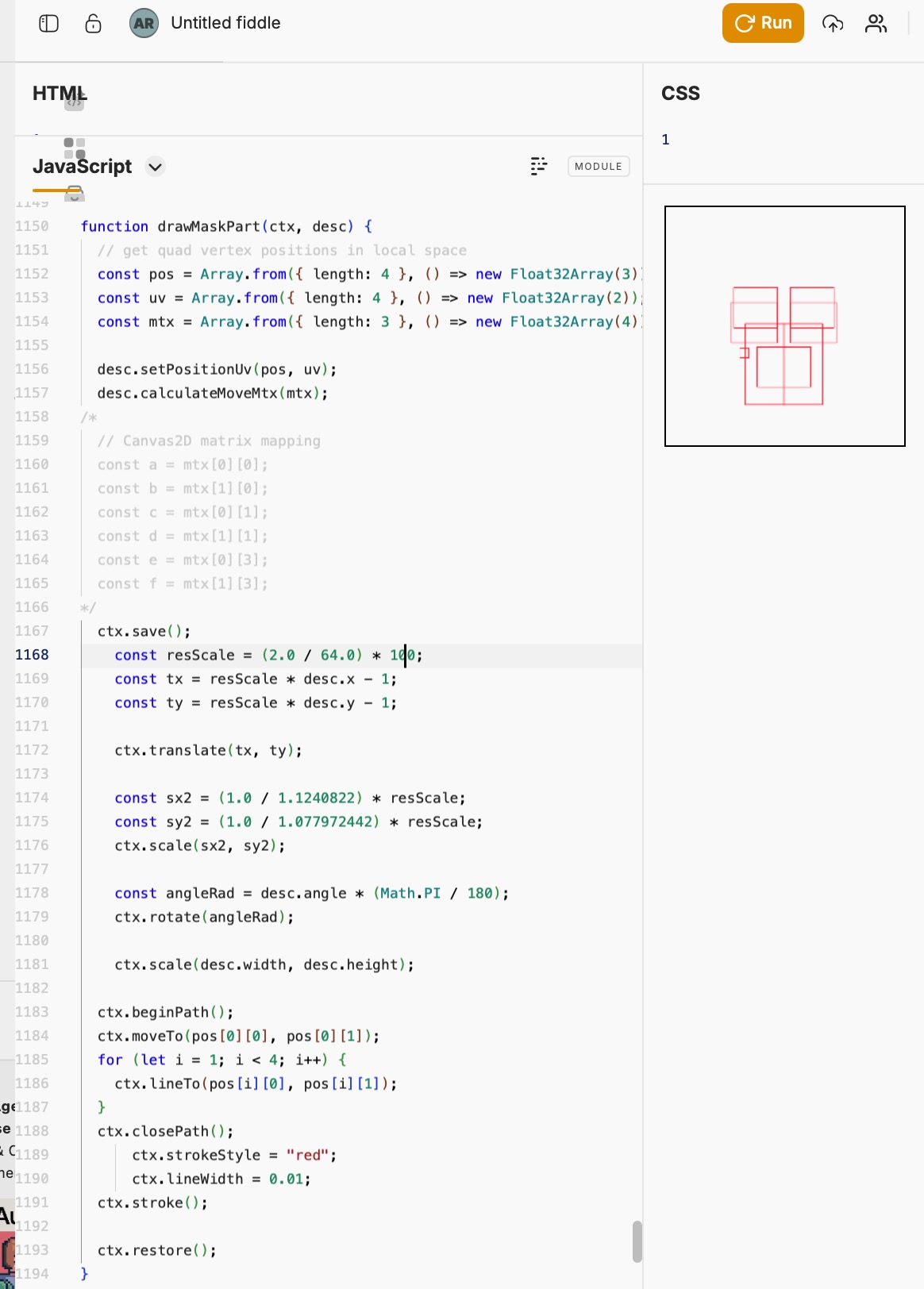Click the small icon below the JavaScript label

(x=75, y=193)
